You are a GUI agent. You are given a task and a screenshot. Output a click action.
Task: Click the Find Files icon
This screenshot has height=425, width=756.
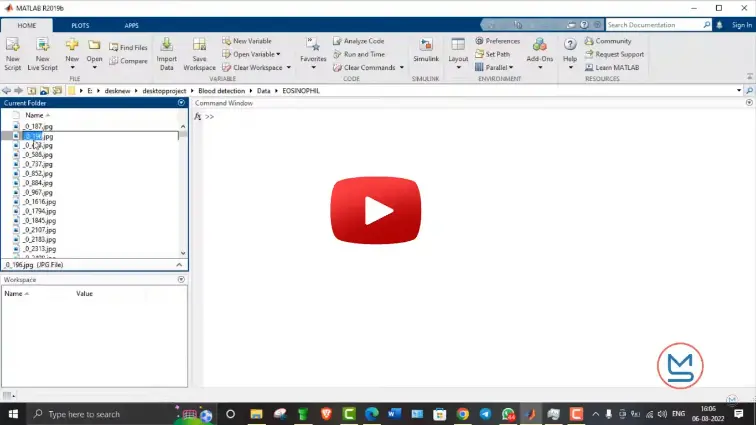pos(127,47)
